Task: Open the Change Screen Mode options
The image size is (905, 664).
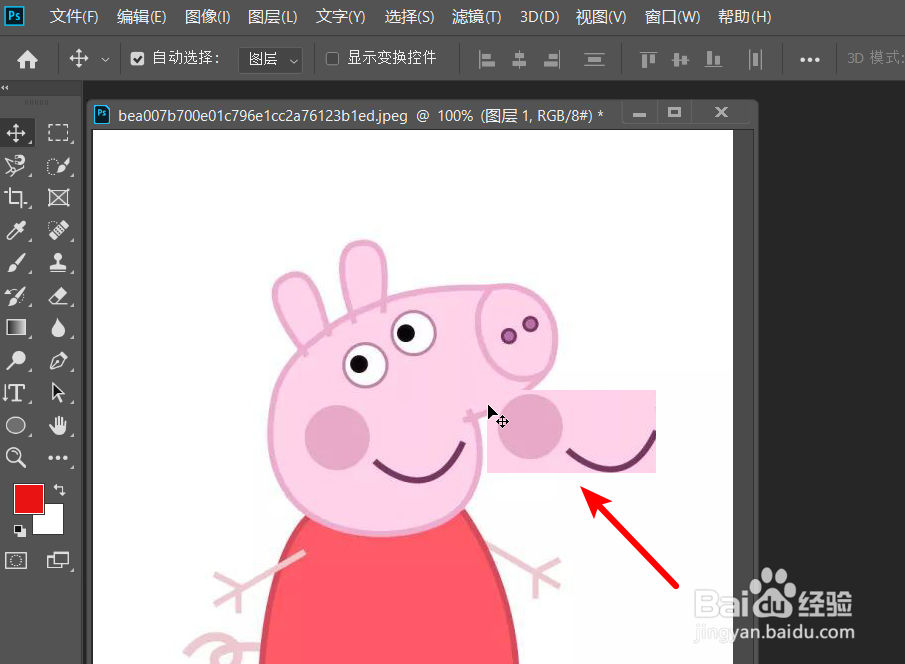Action: click(x=58, y=560)
